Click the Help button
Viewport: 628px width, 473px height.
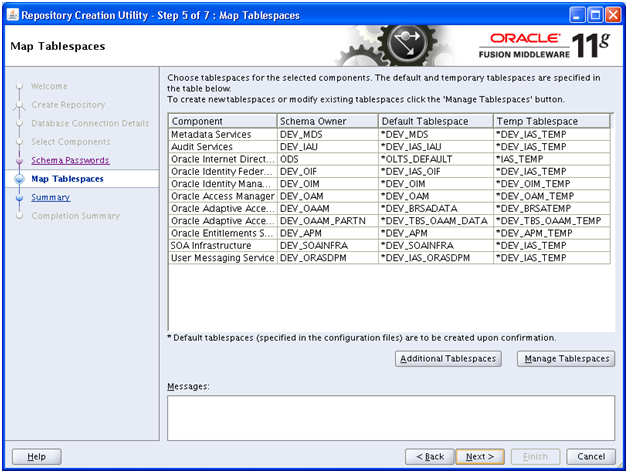(36, 457)
